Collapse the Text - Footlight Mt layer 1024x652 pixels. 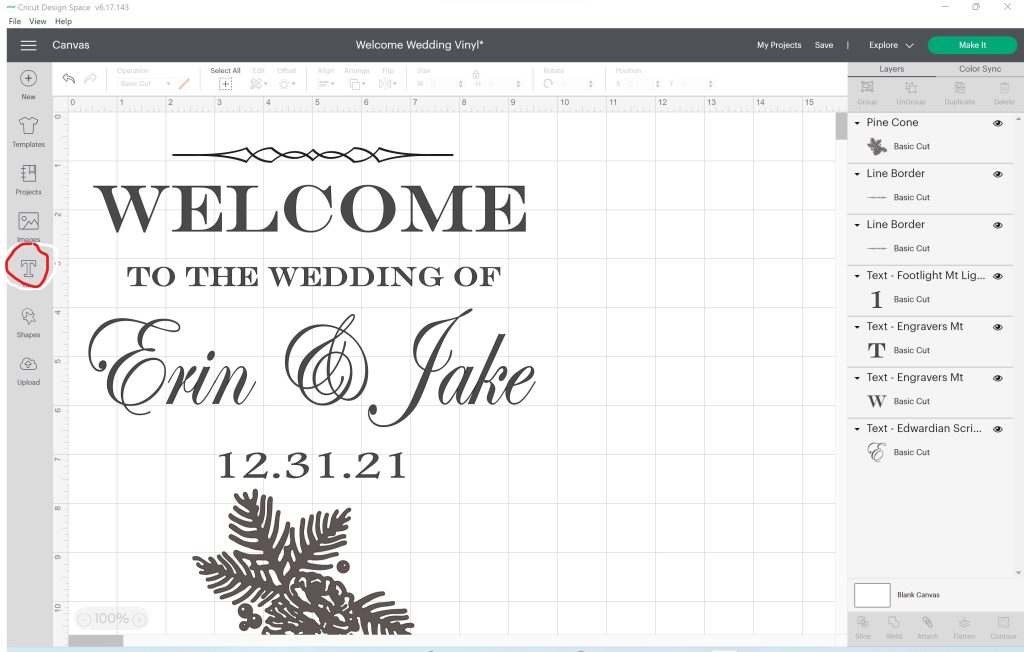[857, 276]
